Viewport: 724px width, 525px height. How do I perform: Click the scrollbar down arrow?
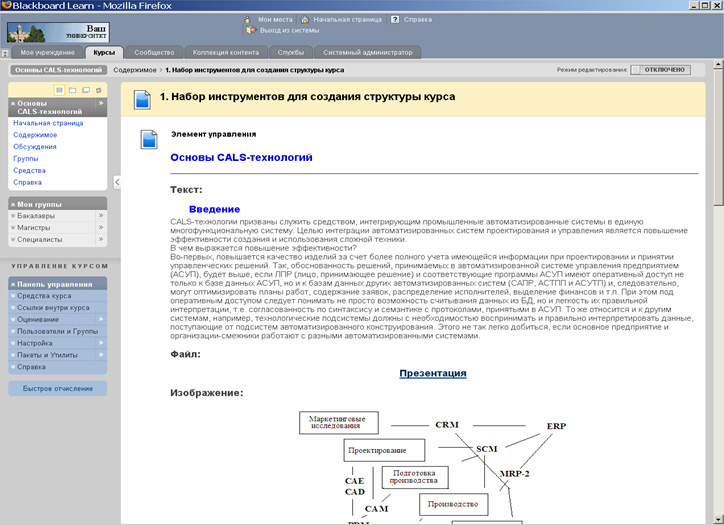(718, 519)
